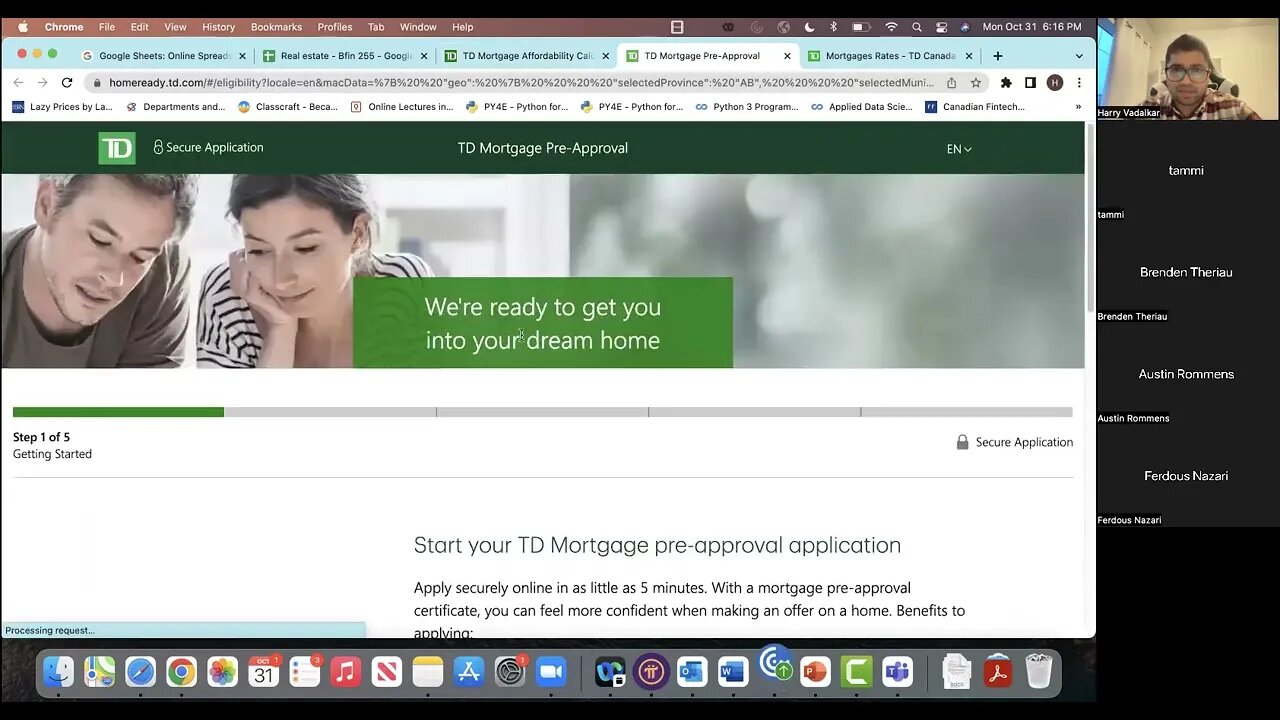Open Finder from the Dock
The height and width of the screenshot is (720, 1280).
[59, 672]
